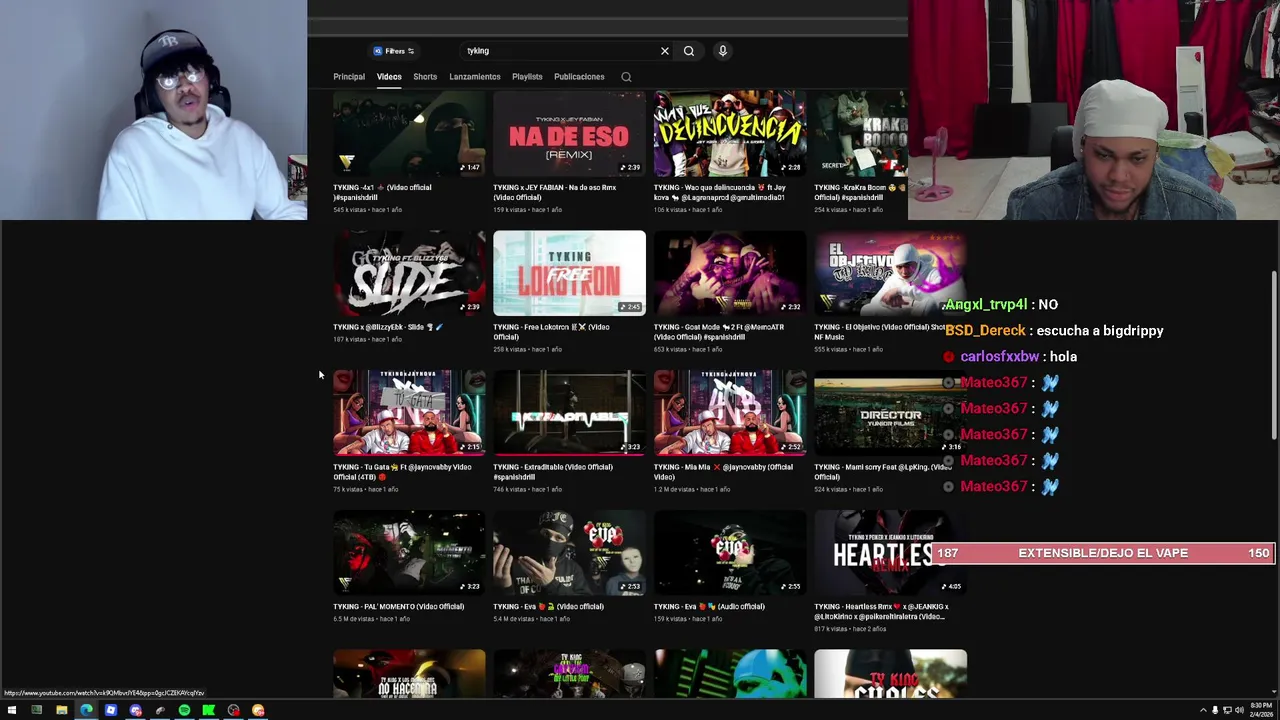The width and height of the screenshot is (1280, 720).
Task: Open the El Objetivo video thumbnail
Action: point(890,273)
